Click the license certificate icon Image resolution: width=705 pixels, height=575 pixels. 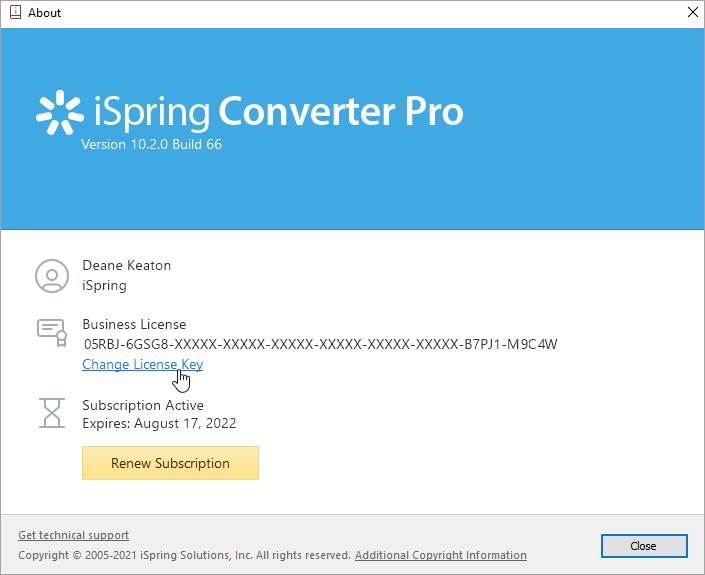[52, 333]
